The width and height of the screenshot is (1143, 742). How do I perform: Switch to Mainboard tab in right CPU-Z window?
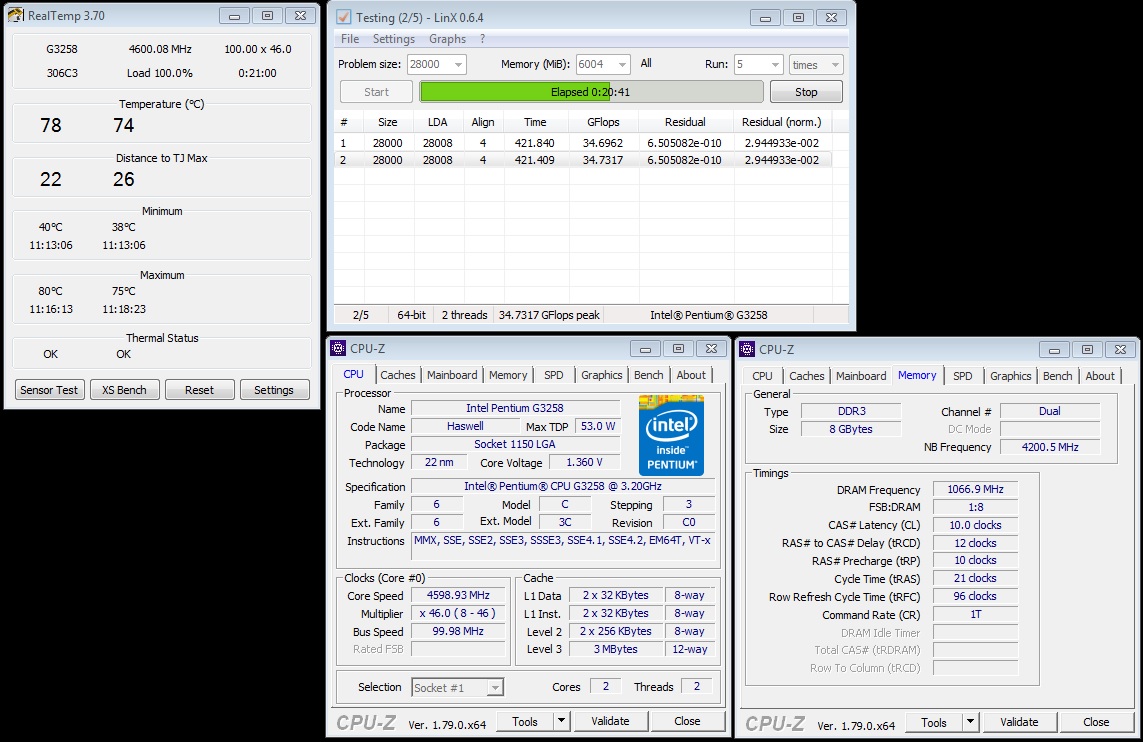(861, 375)
